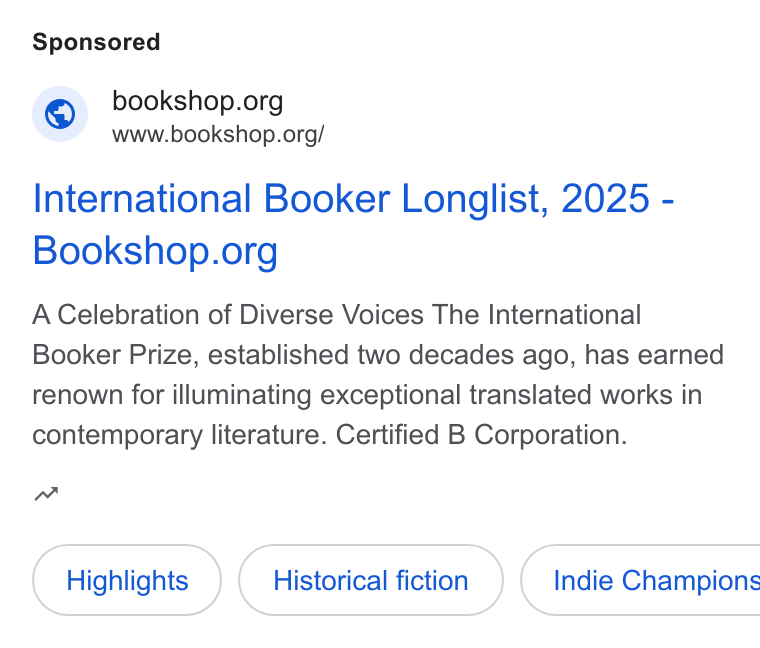This screenshot has width=760, height=648.
Task: Click the bookshop.org site name
Action: tap(198, 101)
